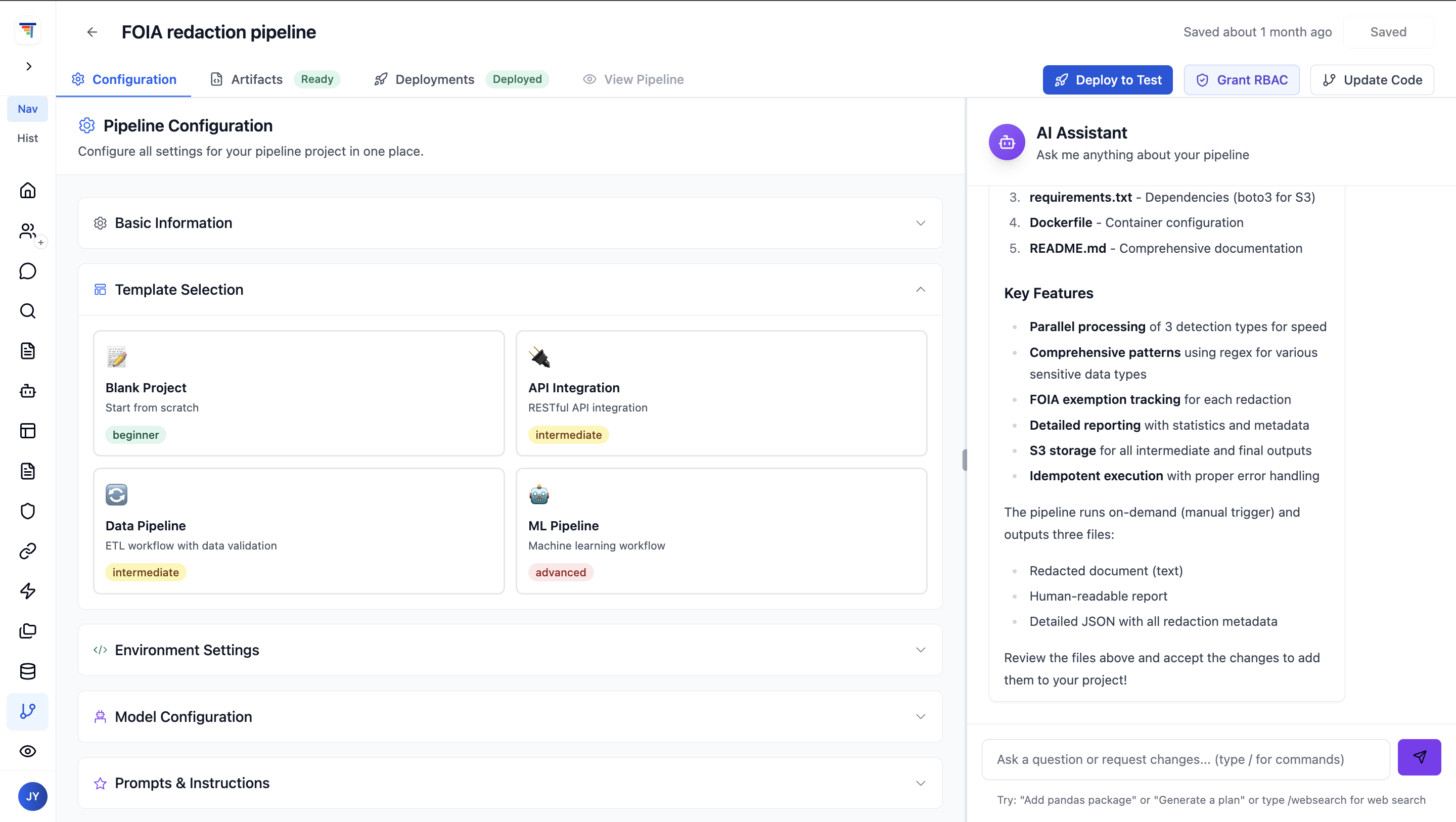Open the stacked folders icon in sidebar

[28, 631]
